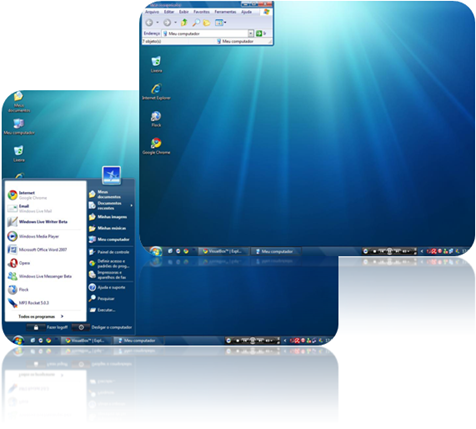Image resolution: width=476 pixels, height=429 pixels.
Task: Open Email Windows Live Mail in Start menu
Action: [30, 208]
